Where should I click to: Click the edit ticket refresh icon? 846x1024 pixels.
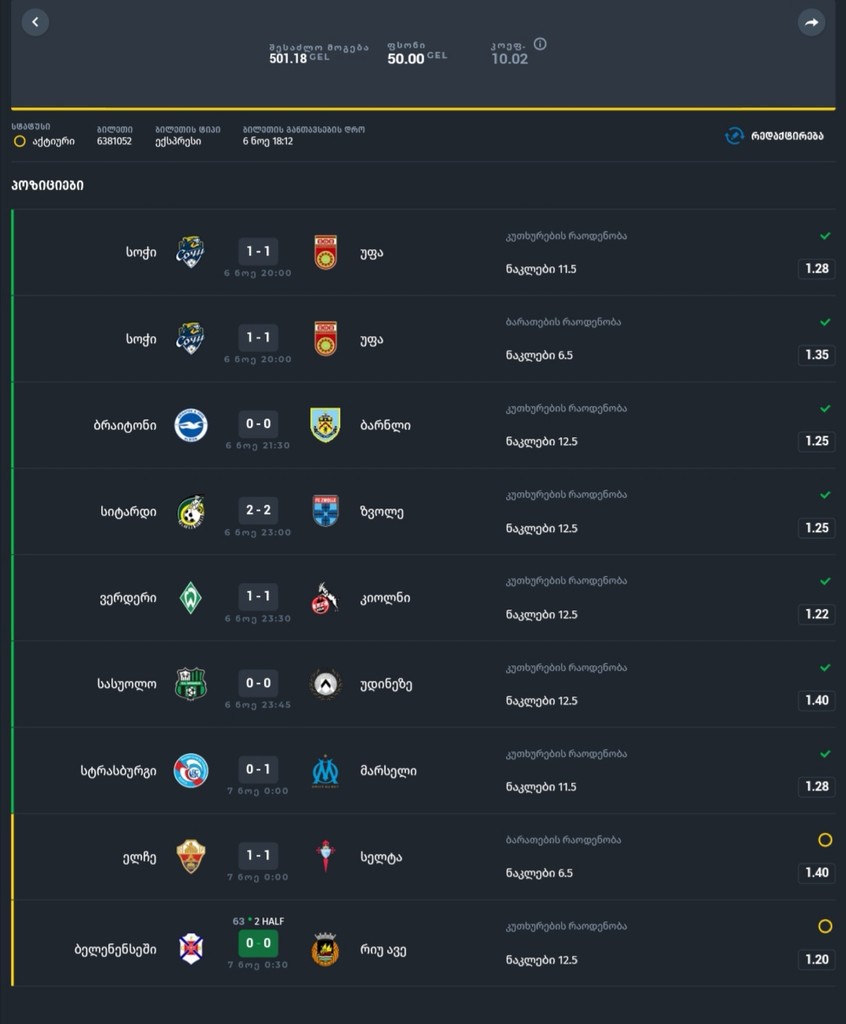(x=734, y=136)
